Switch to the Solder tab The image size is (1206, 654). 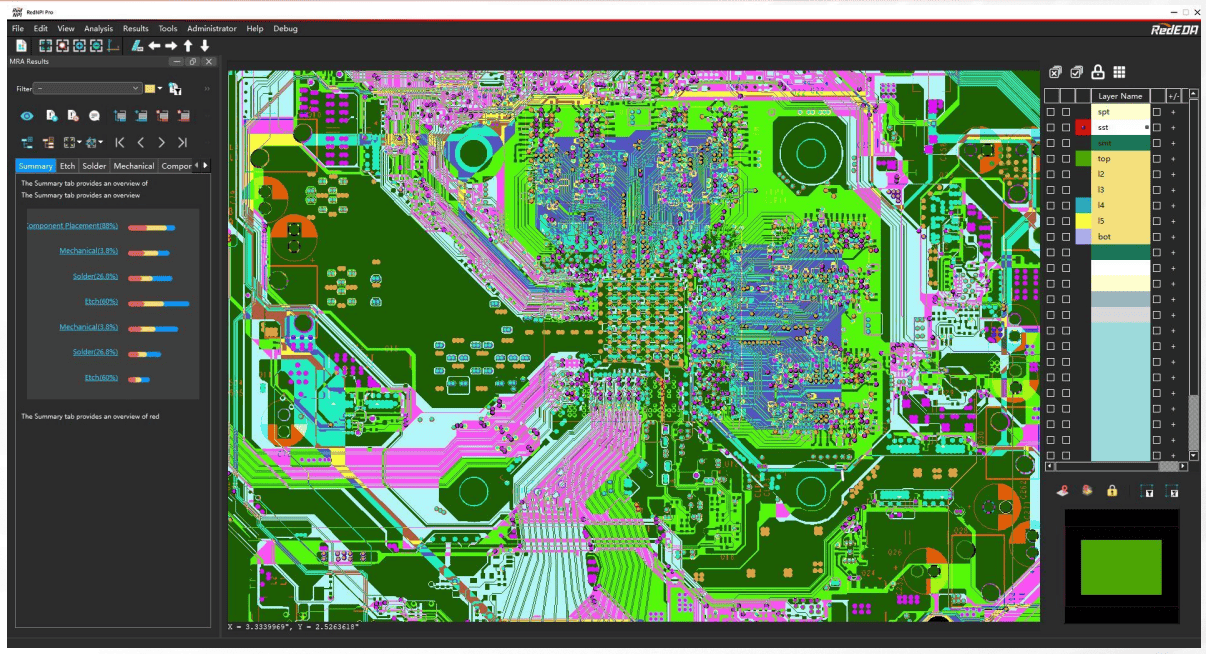pos(94,166)
